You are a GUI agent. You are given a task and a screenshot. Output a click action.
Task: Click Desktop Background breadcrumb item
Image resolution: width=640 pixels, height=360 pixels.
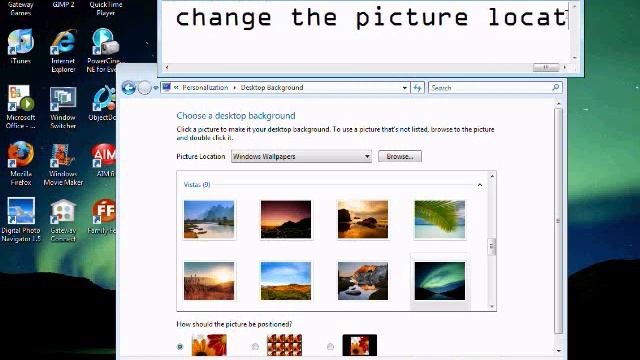pos(272,87)
